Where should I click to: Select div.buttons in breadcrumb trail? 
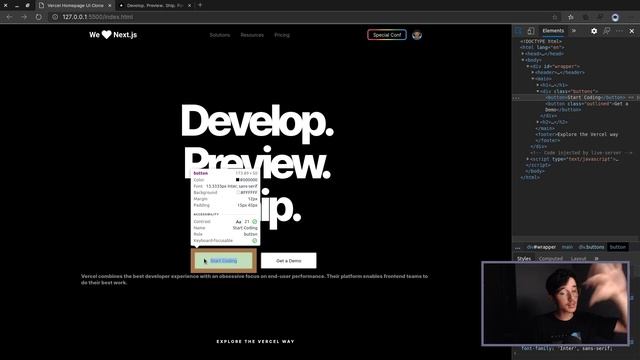[591, 247]
